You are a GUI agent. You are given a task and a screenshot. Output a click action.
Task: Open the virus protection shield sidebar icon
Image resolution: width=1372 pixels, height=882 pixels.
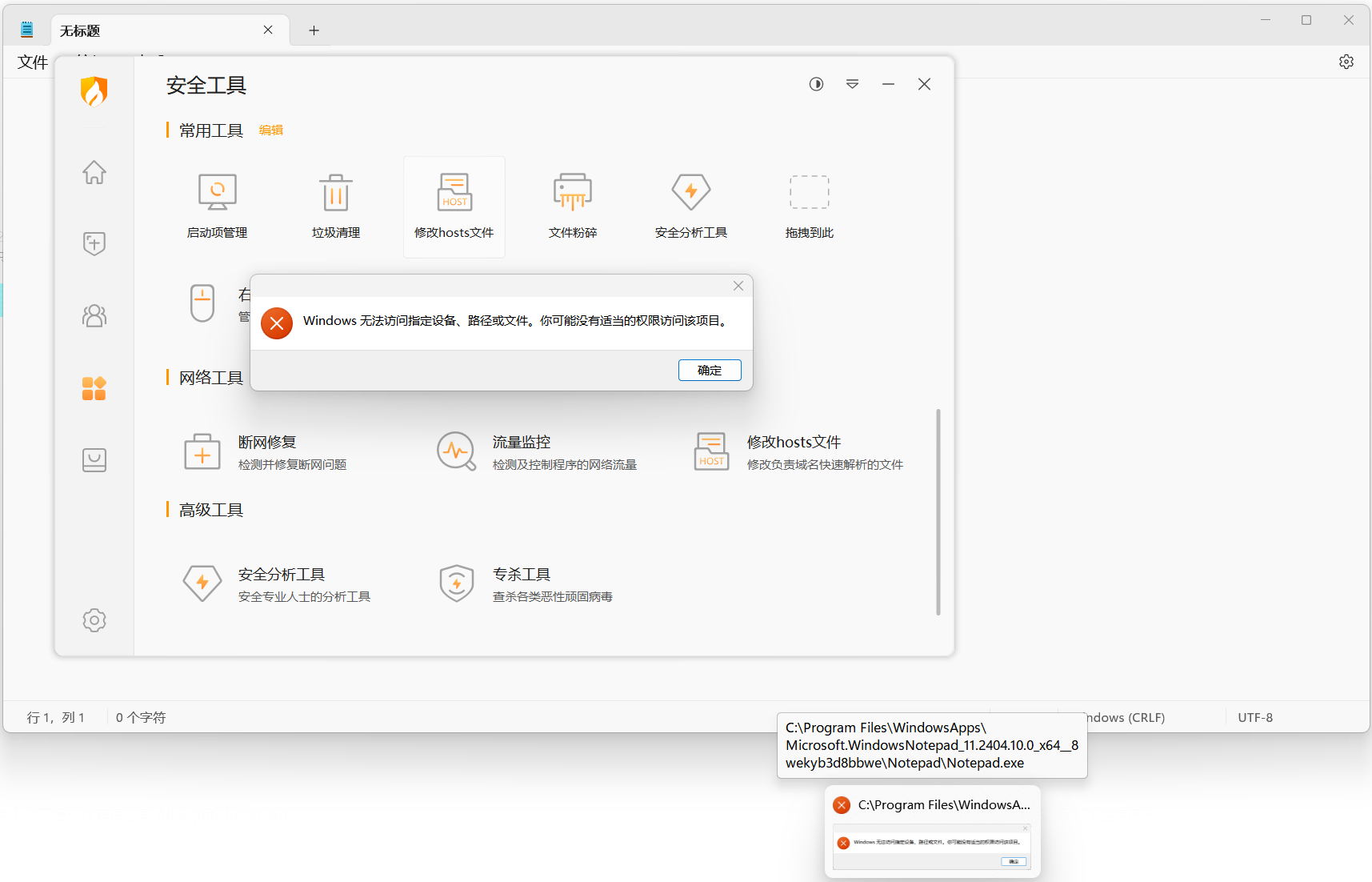click(x=94, y=243)
